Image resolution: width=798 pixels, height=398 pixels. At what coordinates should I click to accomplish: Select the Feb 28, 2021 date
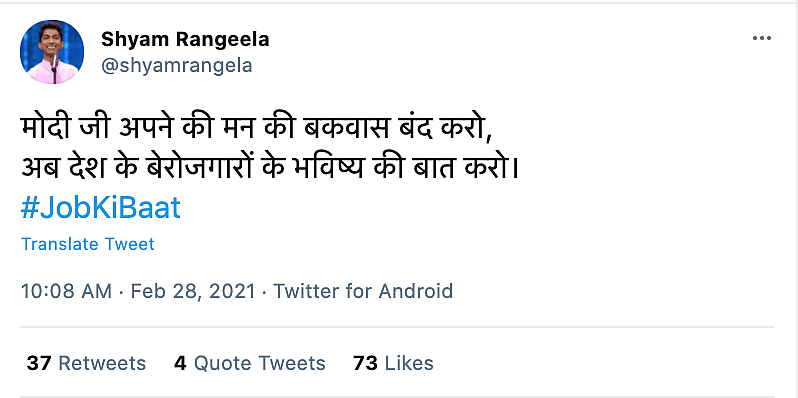pyautogui.click(x=193, y=292)
